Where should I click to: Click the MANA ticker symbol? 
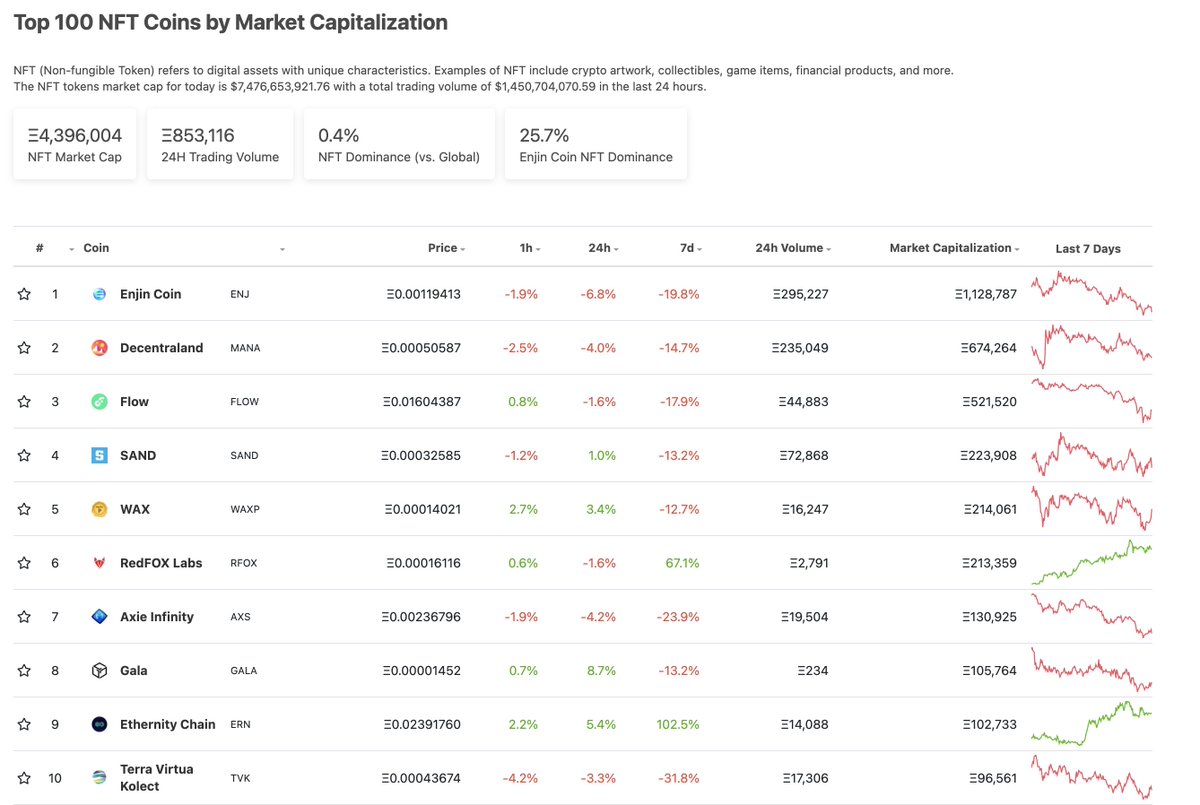pyautogui.click(x=245, y=348)
